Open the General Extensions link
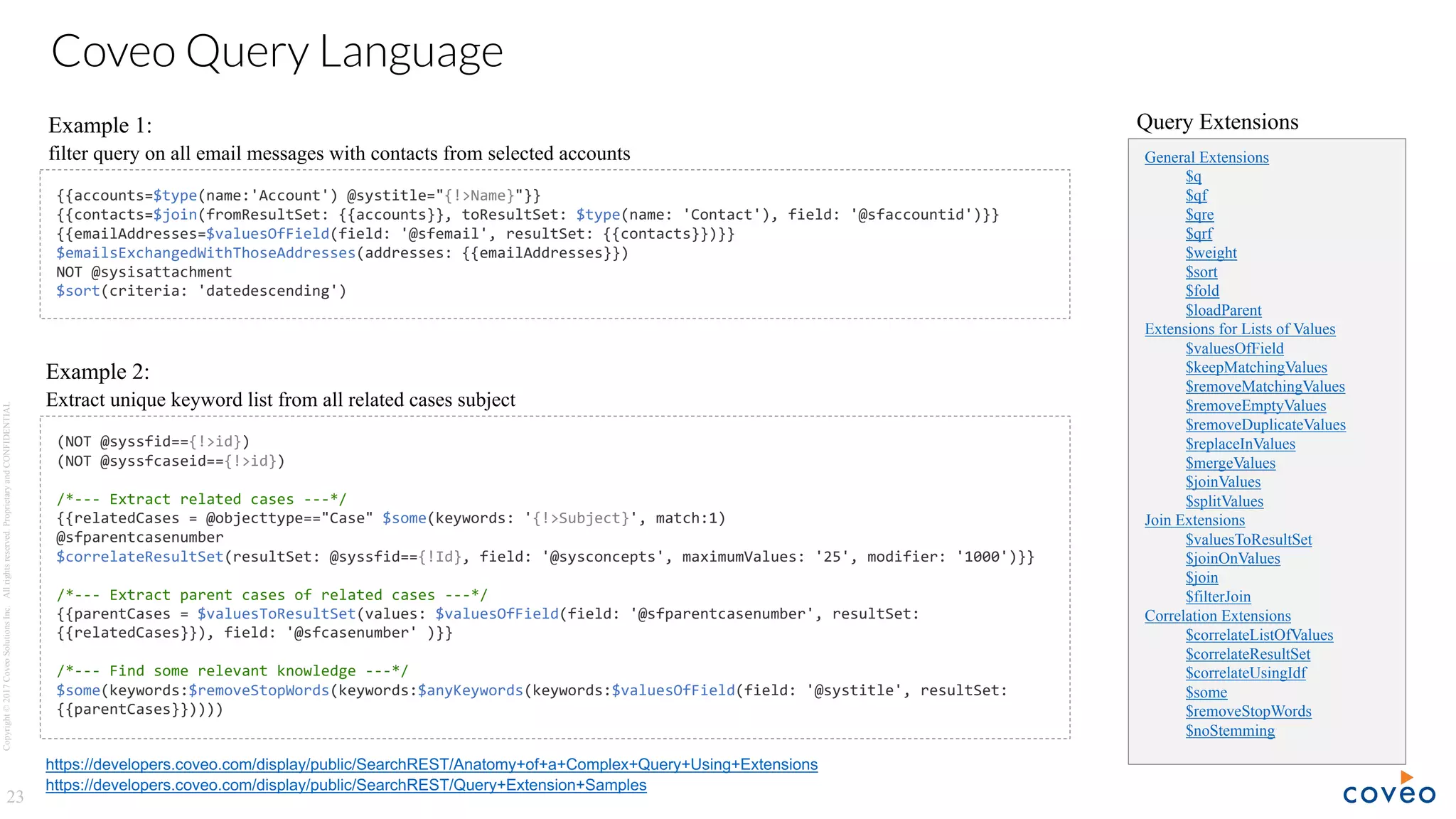This screenshot has width=1456, height=819. (1206, 157)
